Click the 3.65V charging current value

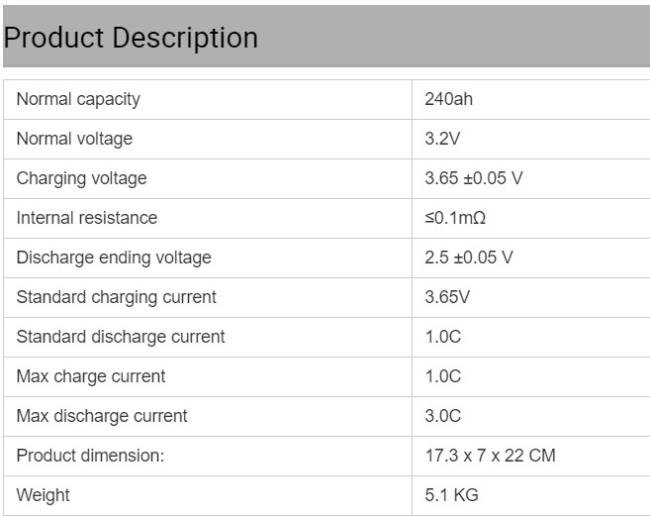click(447, 297)
